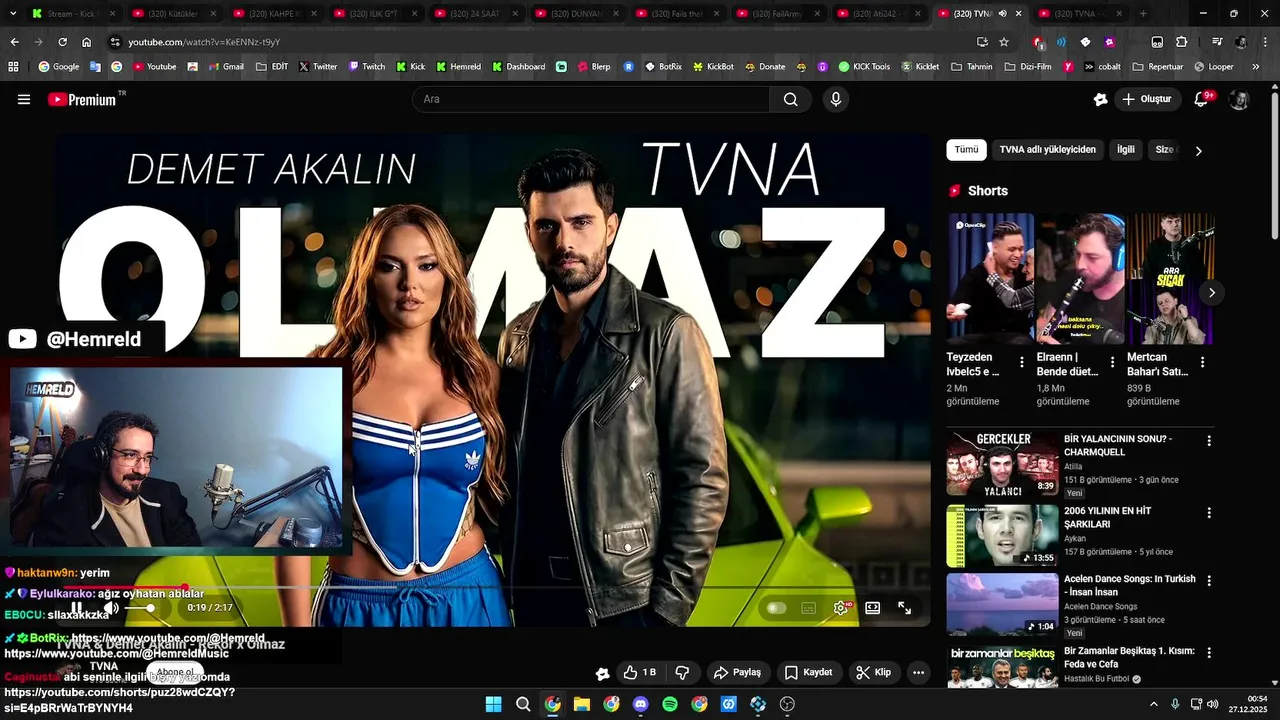This screenshot has width=1280, height=720.
Task: Toggle the autoplay switch in player
Action: pyautogui.click(x=777, y=608)
